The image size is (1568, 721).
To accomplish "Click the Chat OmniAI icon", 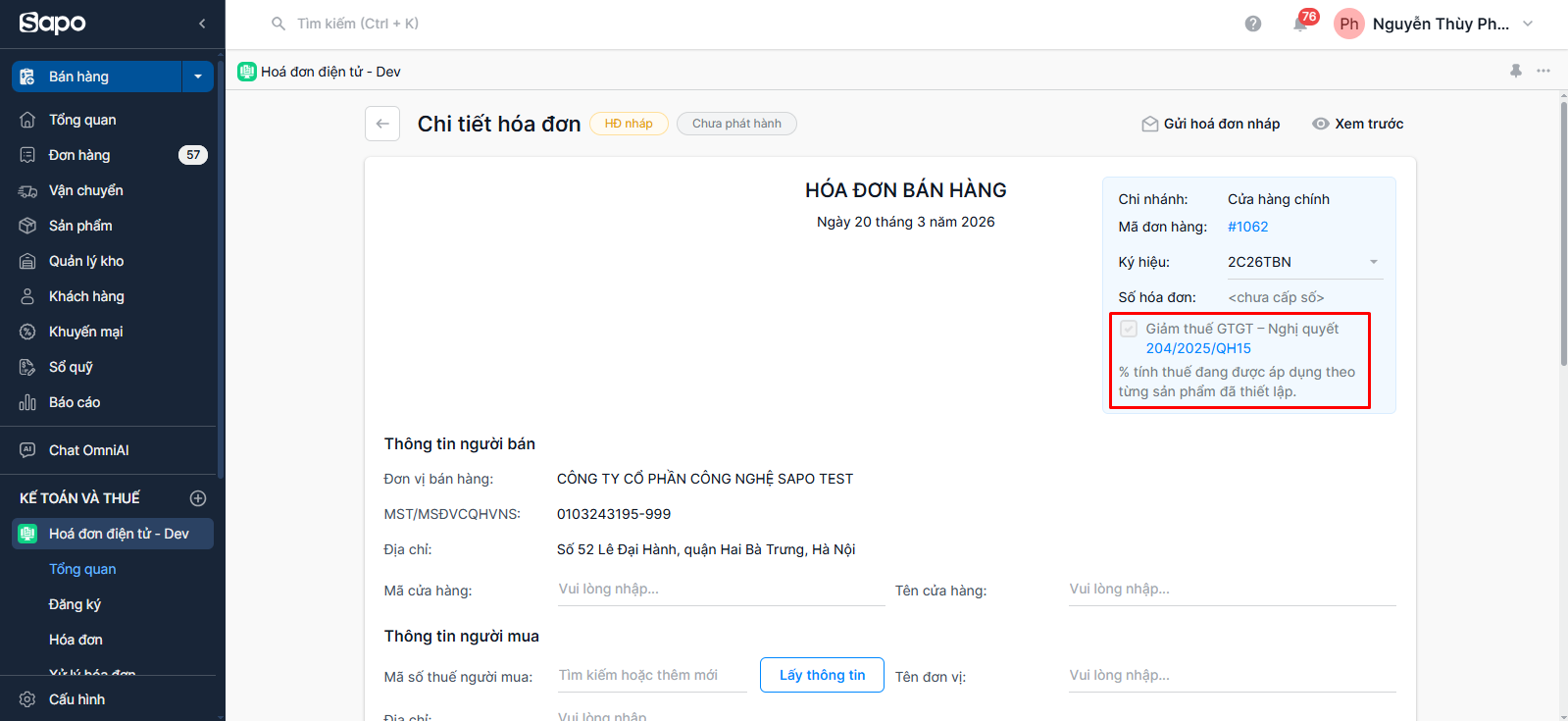I will pyautogui.click(x=27, y=450).
